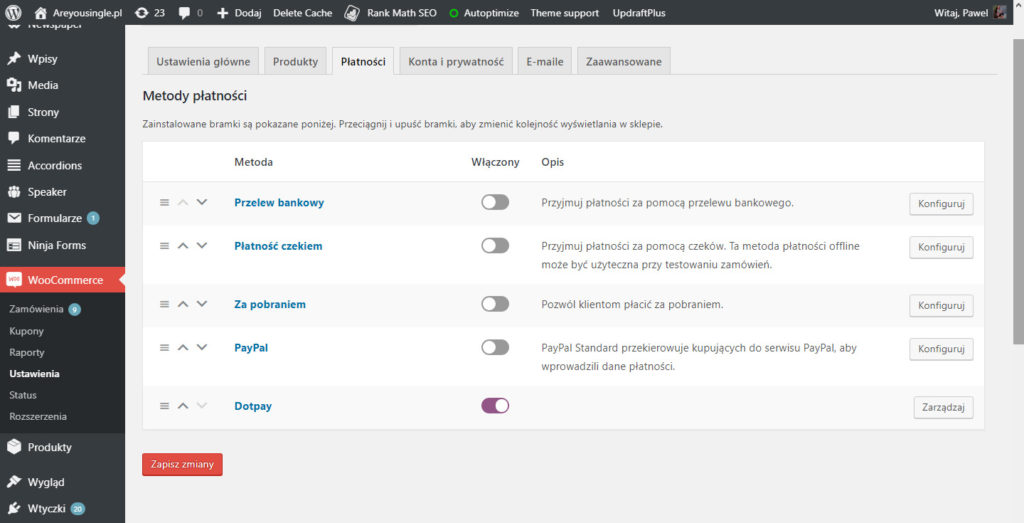The height and width of the screenshot is (523, 1024).
Task: Move PayPal up with chevron
Action: 183,347
